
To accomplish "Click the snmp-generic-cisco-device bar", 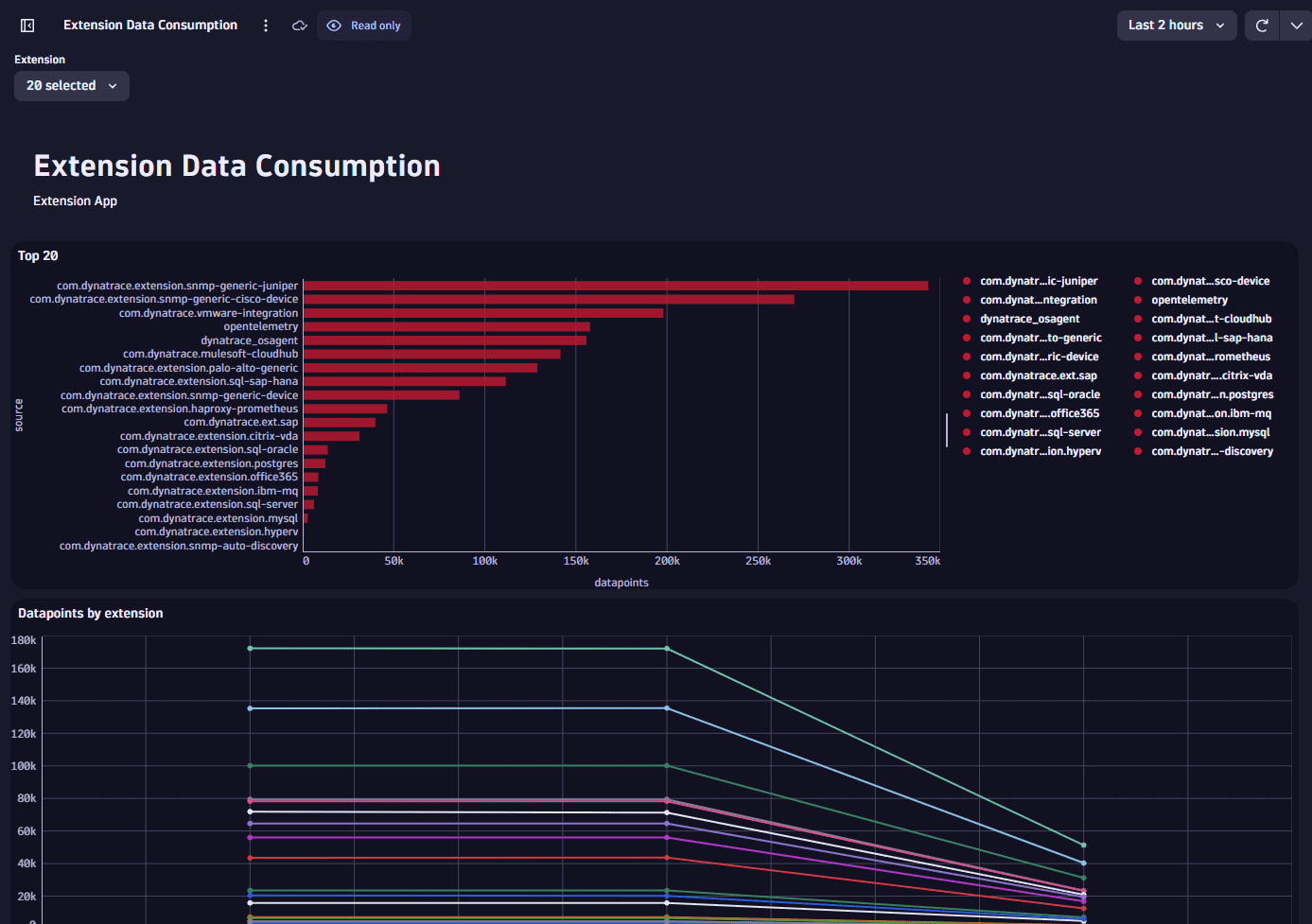I will 549,299.
